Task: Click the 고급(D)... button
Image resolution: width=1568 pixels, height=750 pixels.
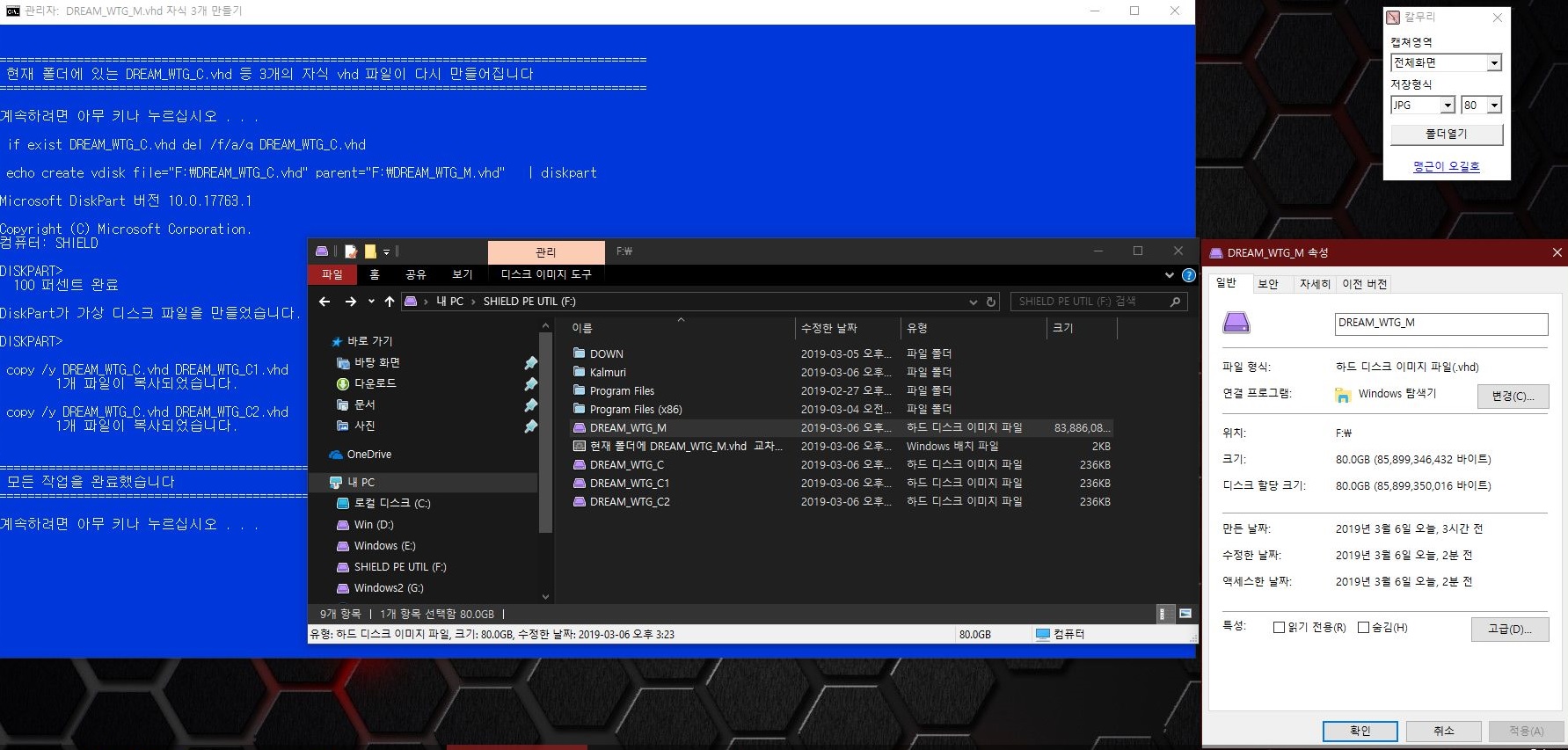Action: click(x=1510, y=629)
